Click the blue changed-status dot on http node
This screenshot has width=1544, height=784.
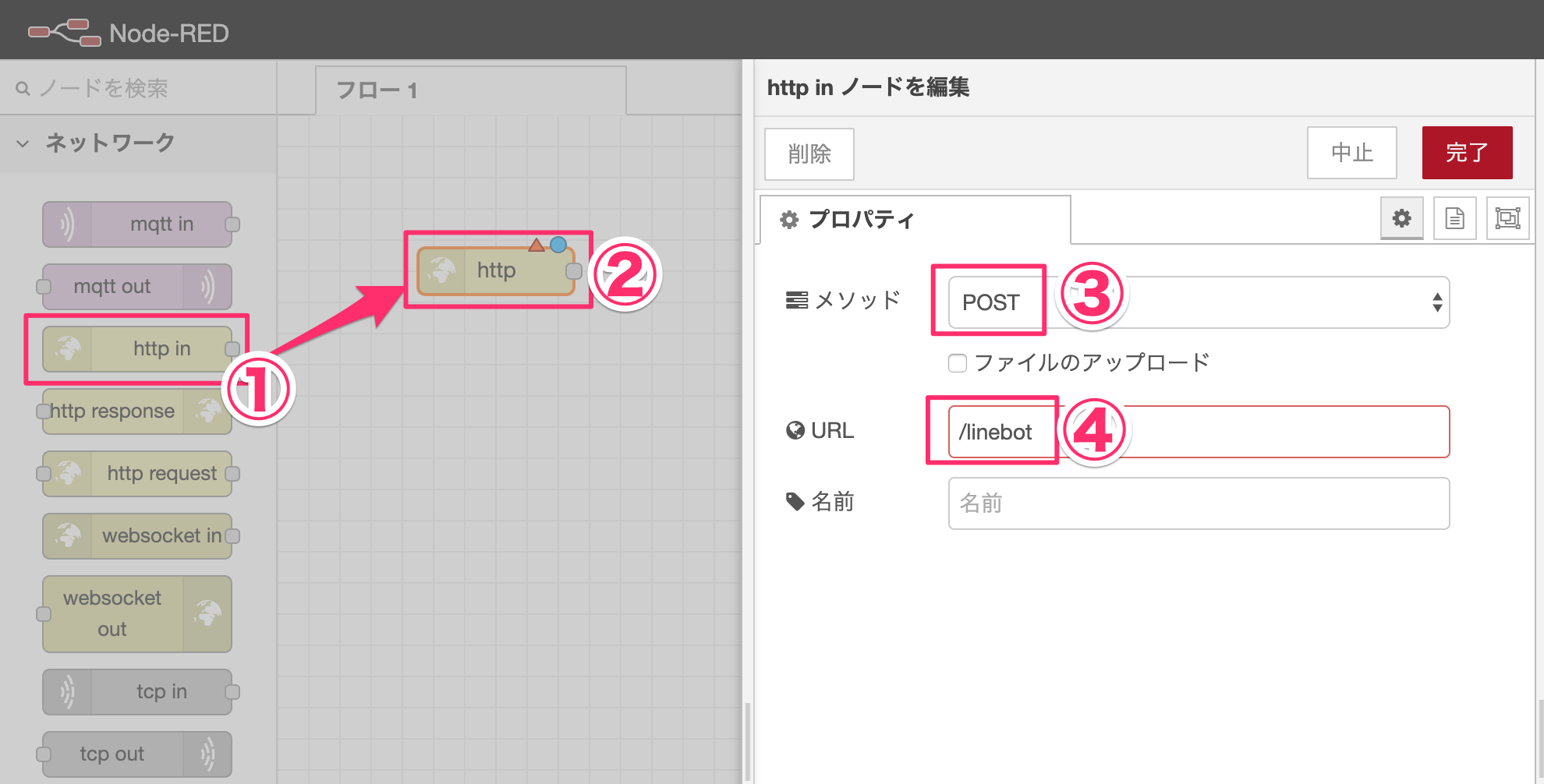click(558, 245)
